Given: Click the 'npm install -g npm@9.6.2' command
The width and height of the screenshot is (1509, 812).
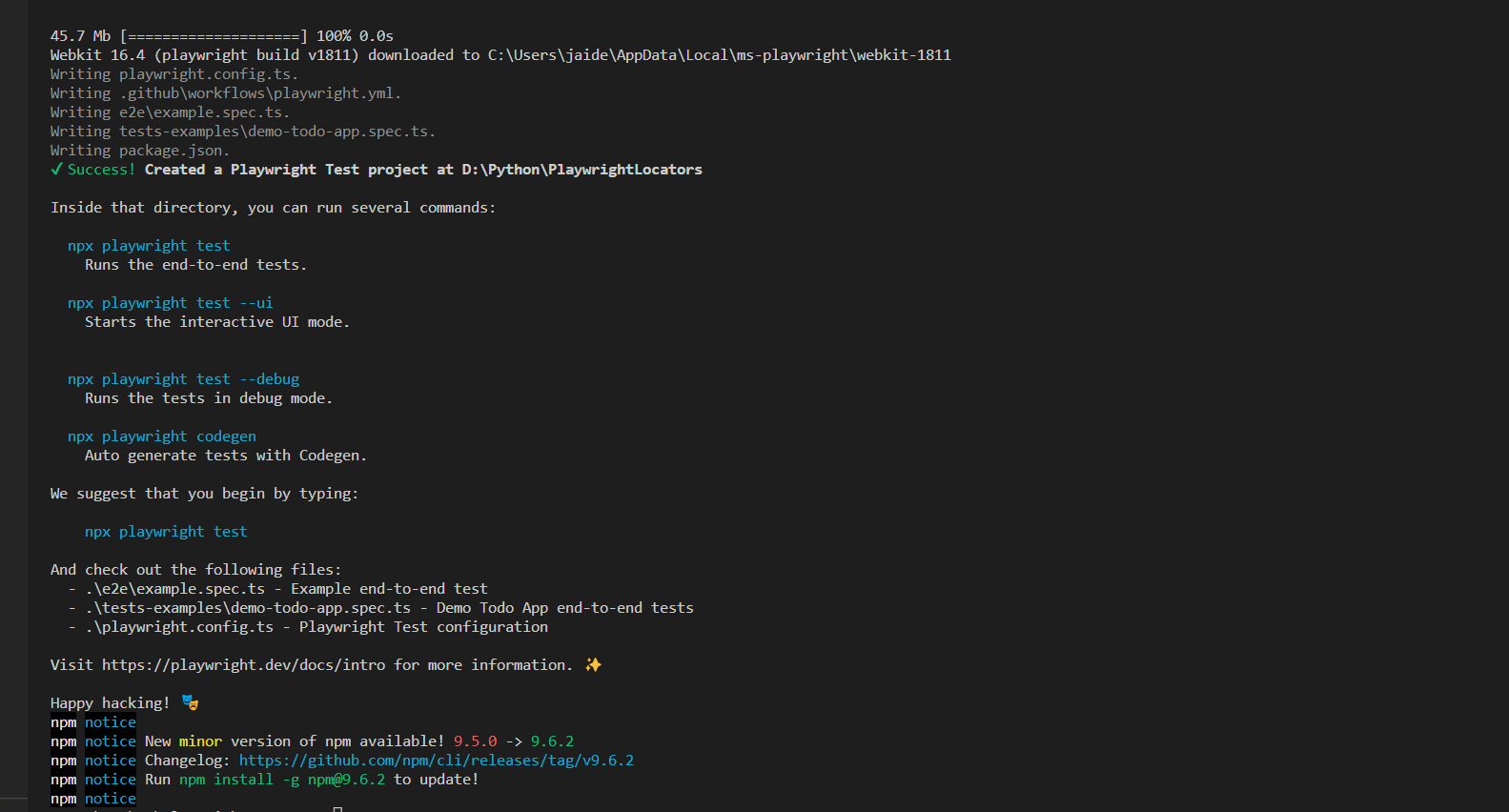Looking at the screenshot, I should 282,780.
